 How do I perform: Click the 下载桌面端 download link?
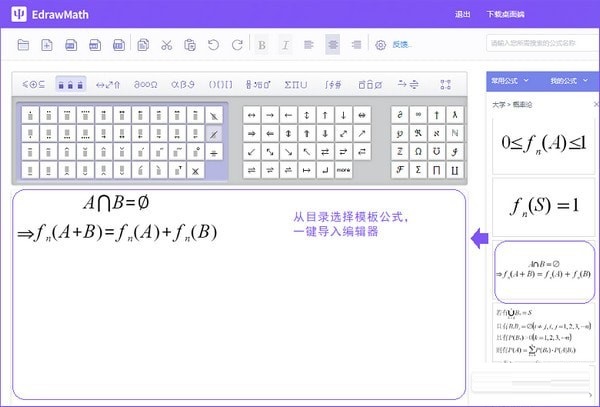click(505, 14)
